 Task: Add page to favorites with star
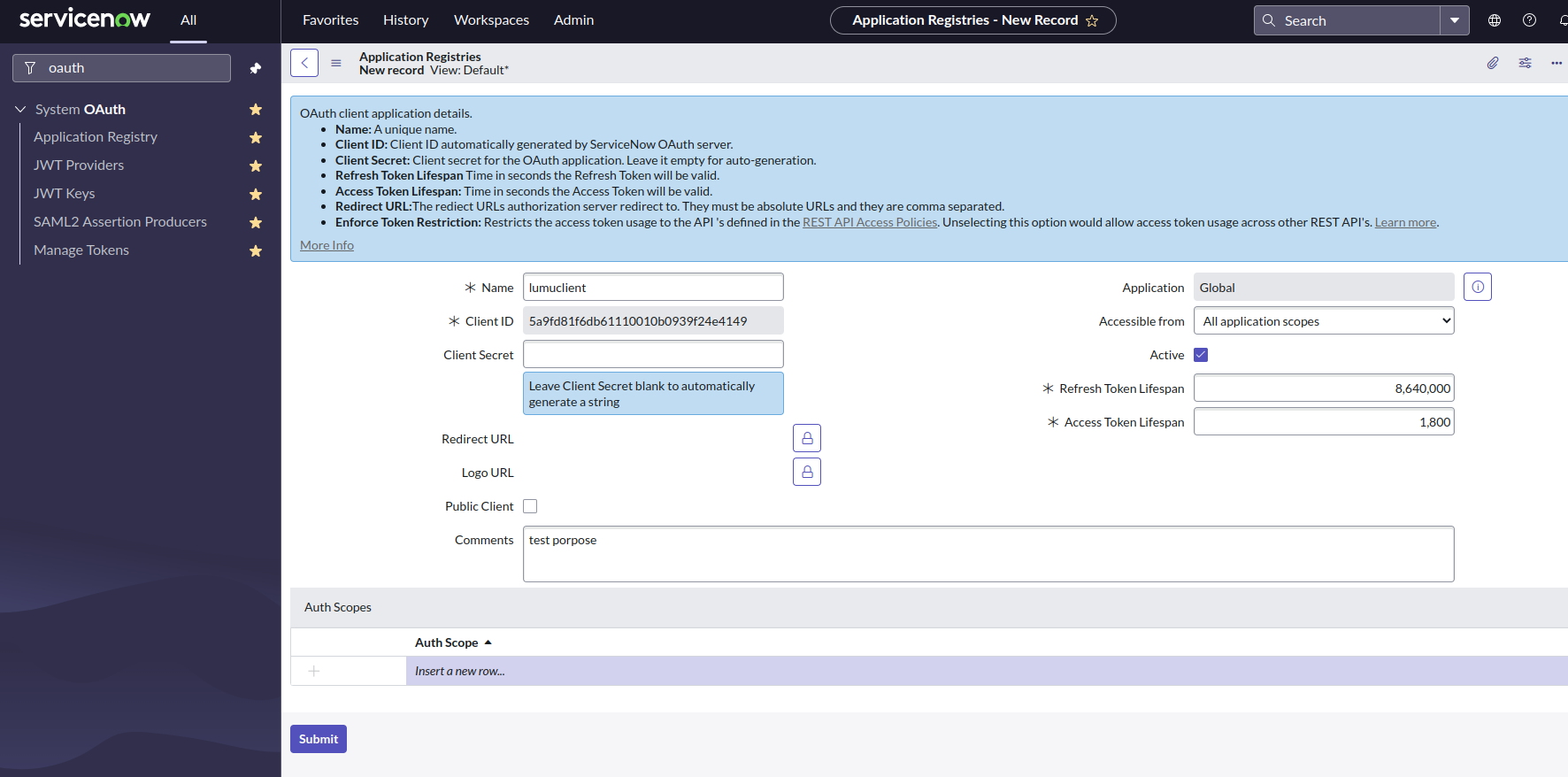tap(1092, 20)
